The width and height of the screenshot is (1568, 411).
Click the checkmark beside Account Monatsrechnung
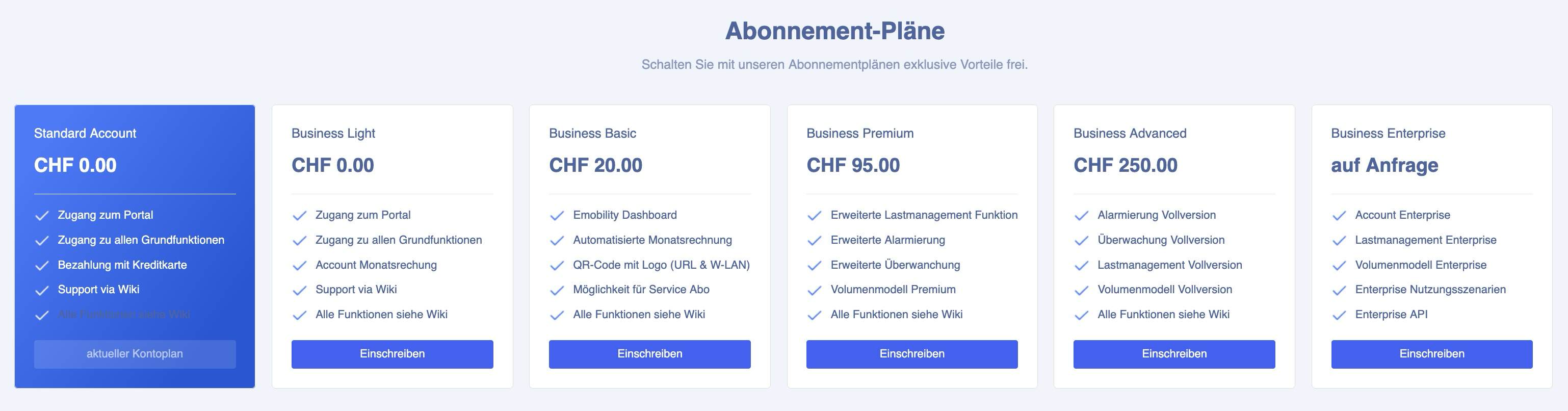pos(299,266)
